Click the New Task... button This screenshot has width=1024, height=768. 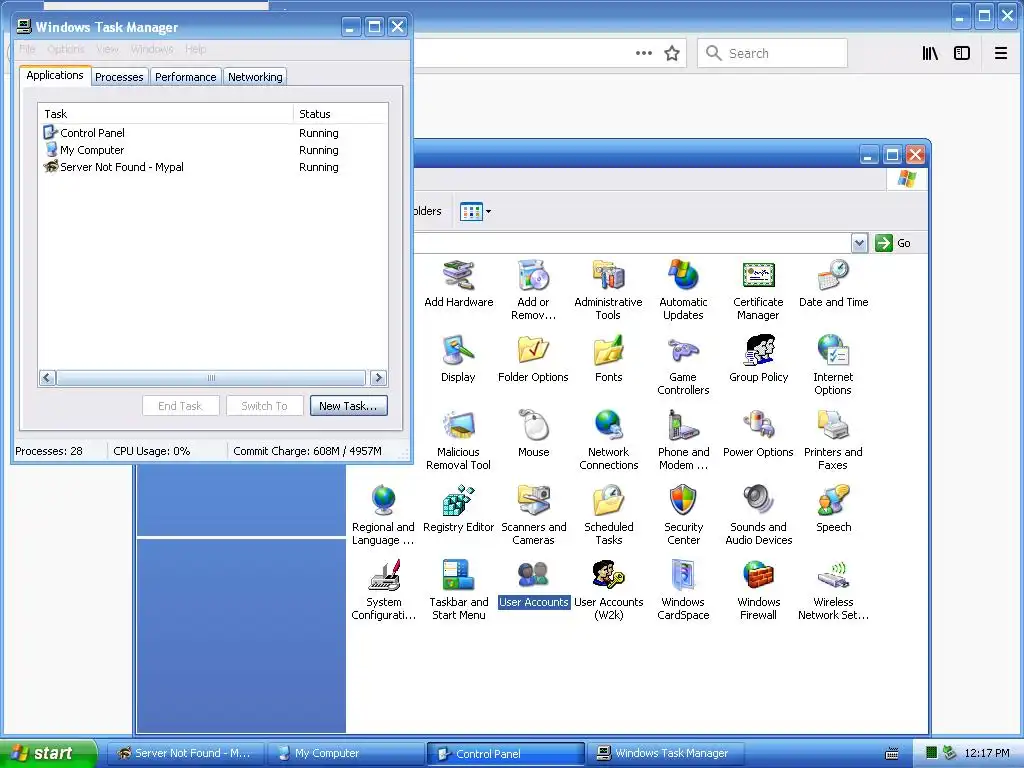[x=348, y=406]
